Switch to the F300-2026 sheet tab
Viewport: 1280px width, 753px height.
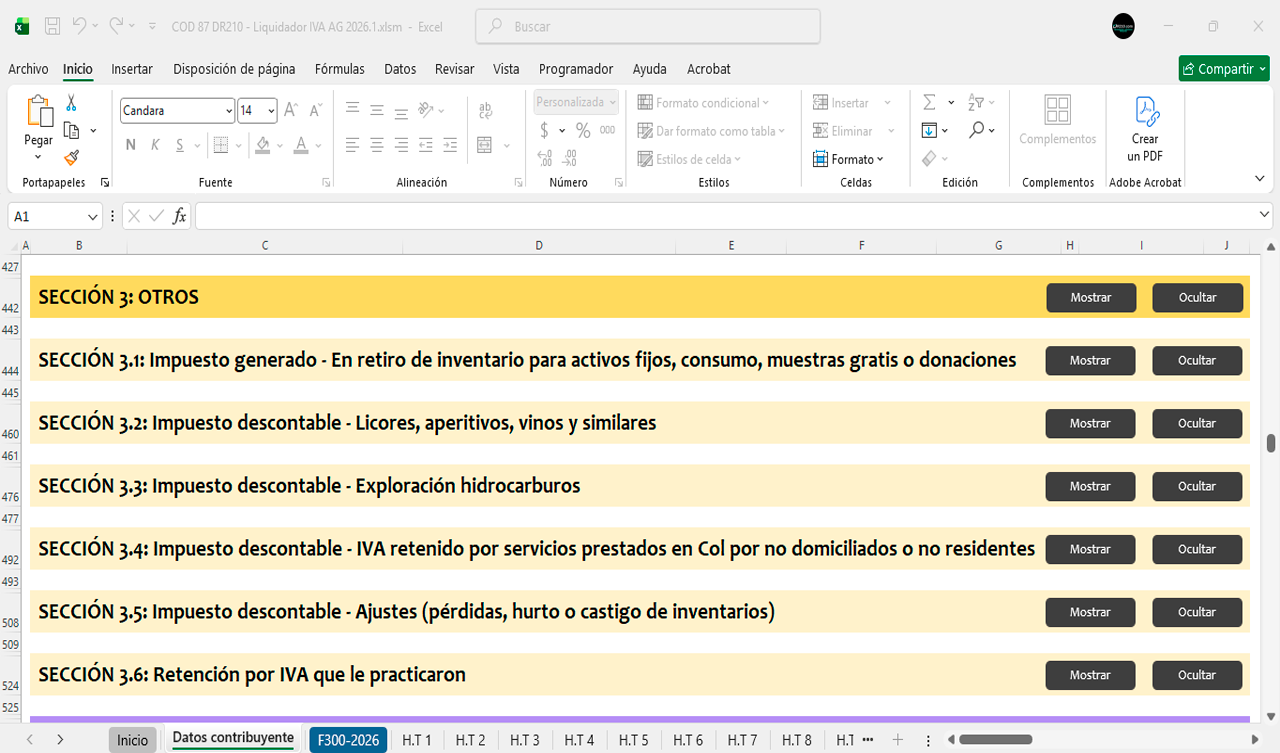348,740
